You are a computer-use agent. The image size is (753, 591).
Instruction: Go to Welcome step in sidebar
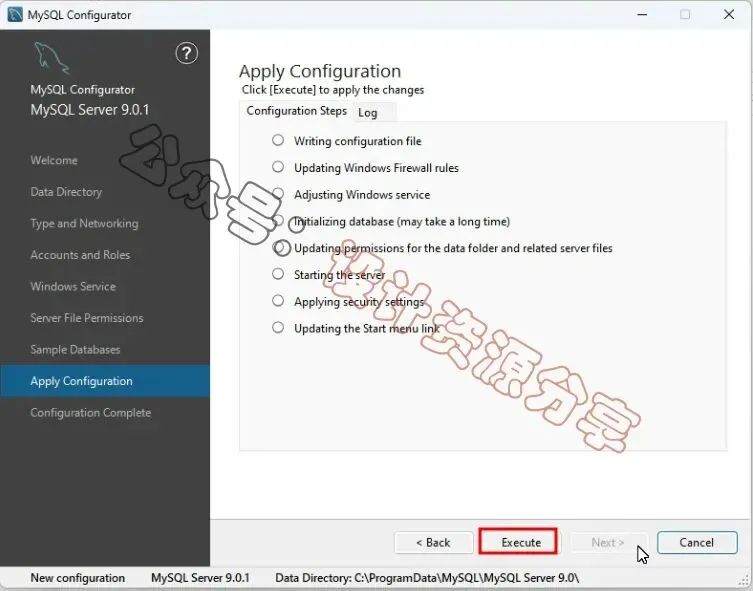coord(54,160)
